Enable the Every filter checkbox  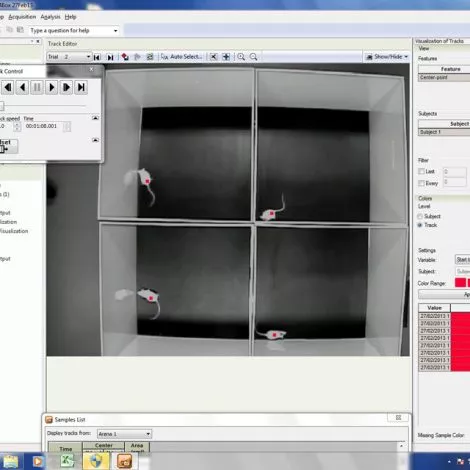[x=421, y=183]
